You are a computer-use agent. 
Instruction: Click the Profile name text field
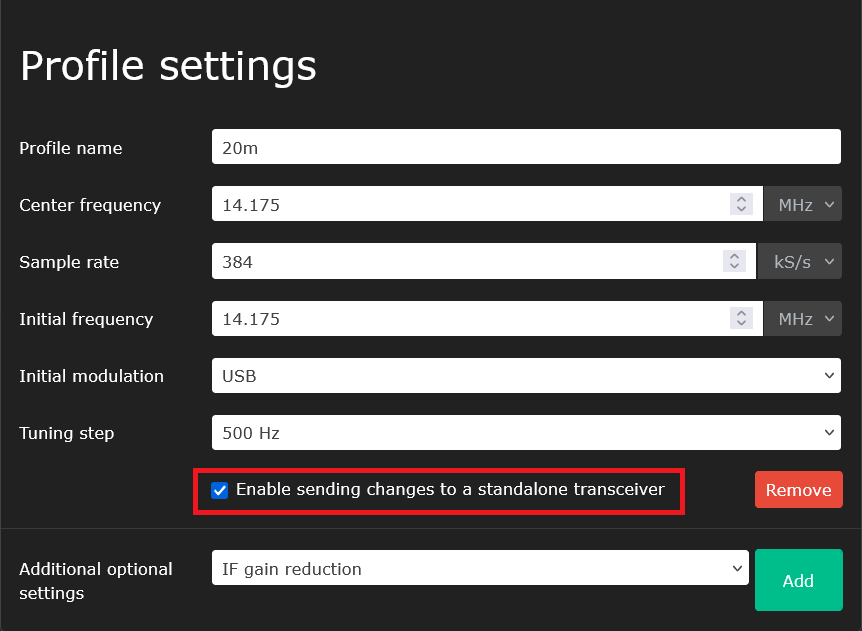[x=526, y=148]
